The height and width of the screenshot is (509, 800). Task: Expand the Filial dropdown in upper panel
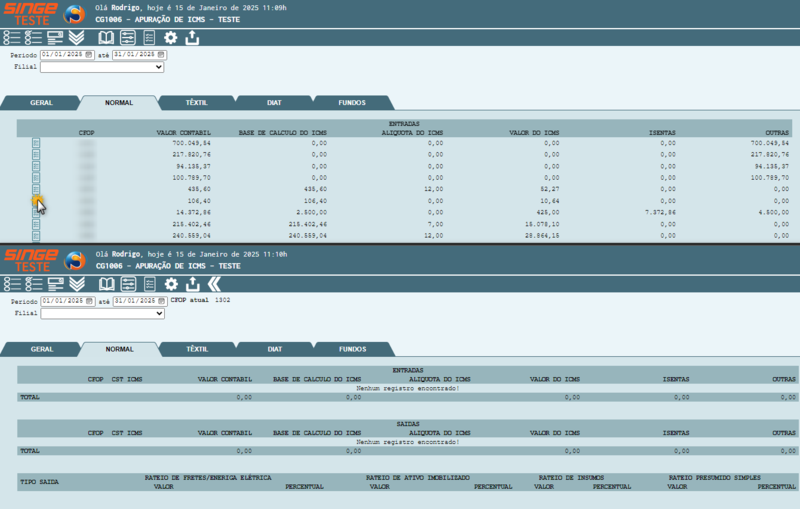click(x=103, y=67)
